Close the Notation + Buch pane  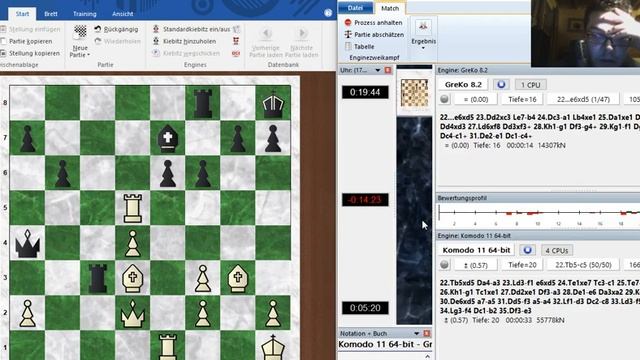coord(427,333)
